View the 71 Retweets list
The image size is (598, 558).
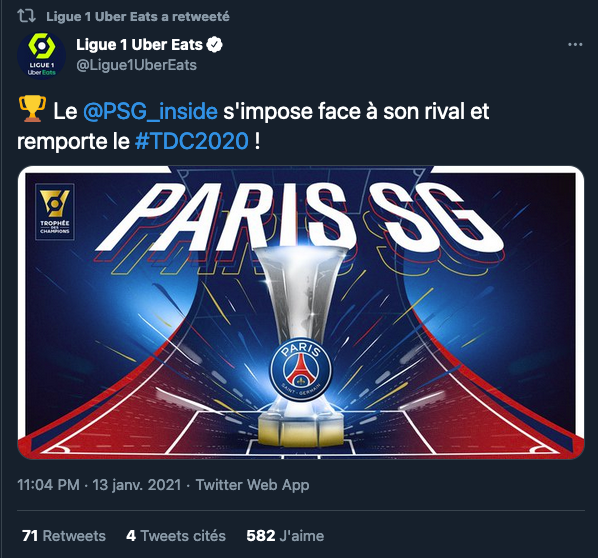64,536
